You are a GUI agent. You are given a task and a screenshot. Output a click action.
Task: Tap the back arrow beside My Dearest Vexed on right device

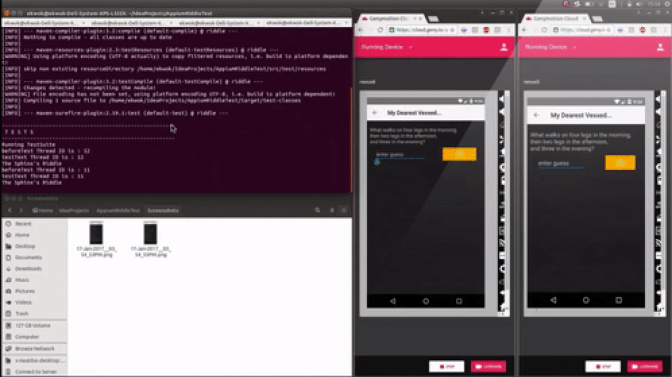[x=537, y=115]
